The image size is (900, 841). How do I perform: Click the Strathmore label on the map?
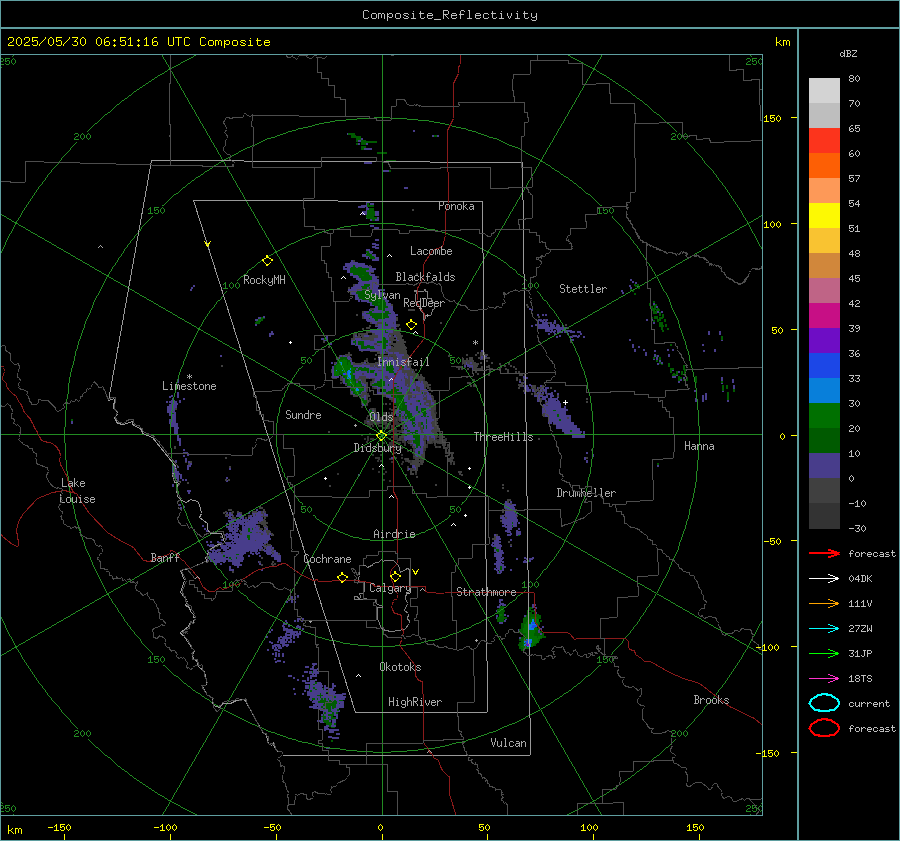[x=486, y=592]
